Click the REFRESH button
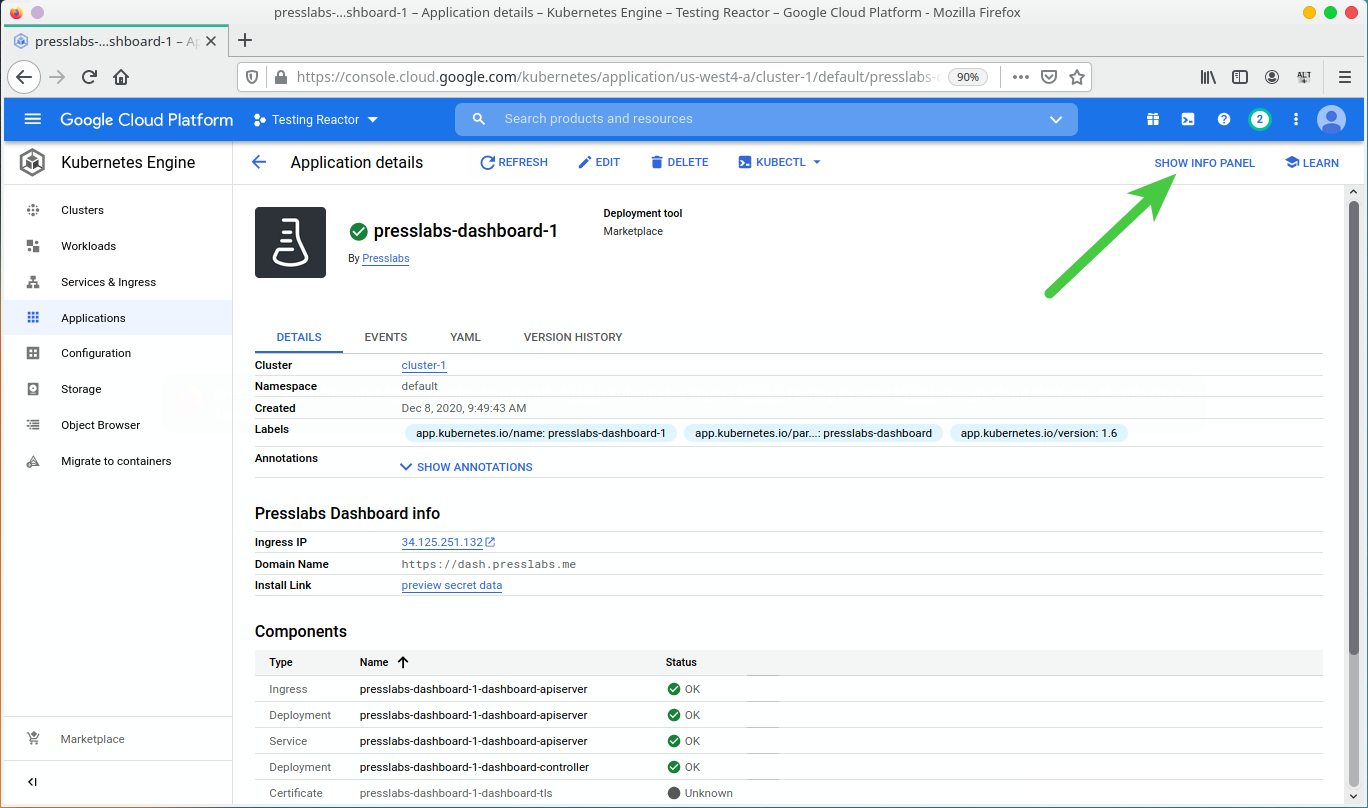Viewport: 1368px width, 808px height. coord(514,162)
